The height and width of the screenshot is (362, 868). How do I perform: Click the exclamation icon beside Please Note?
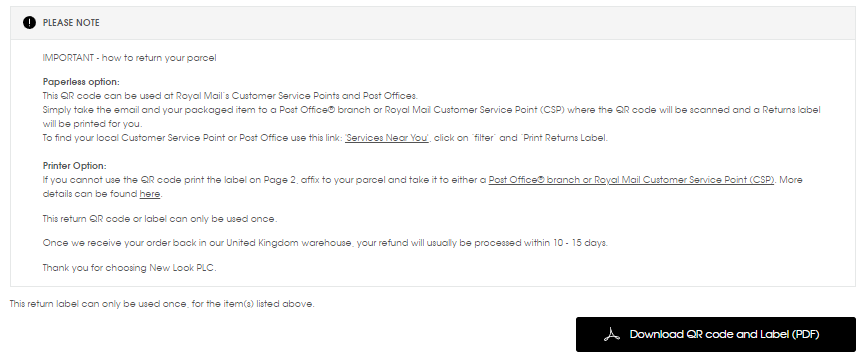pyautogui.click(x=29, y=23)
